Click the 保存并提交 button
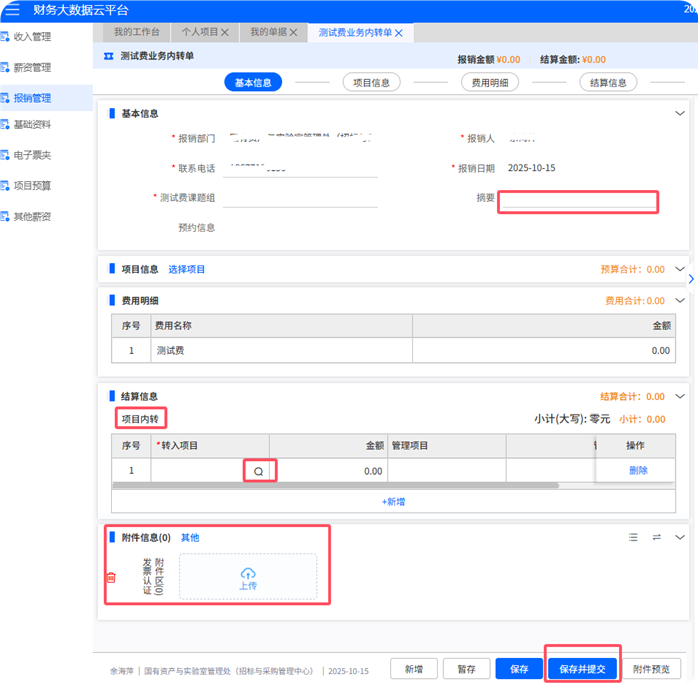This screenshot has height=685, width=698. coord(582,669)
